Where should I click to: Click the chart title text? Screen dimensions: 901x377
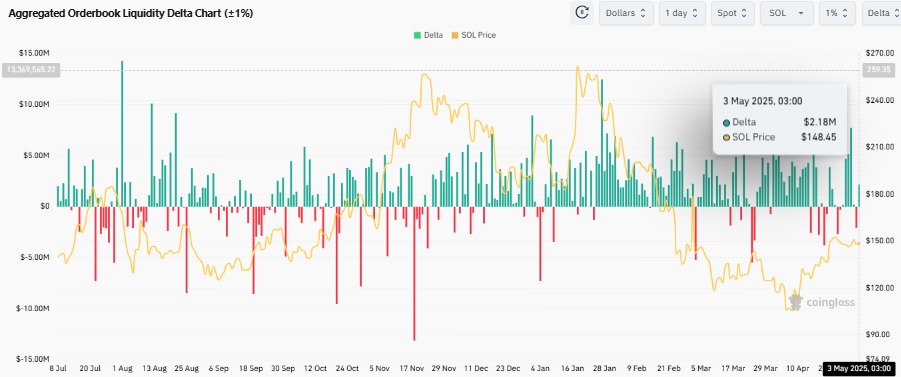click(x=130, y=13)
